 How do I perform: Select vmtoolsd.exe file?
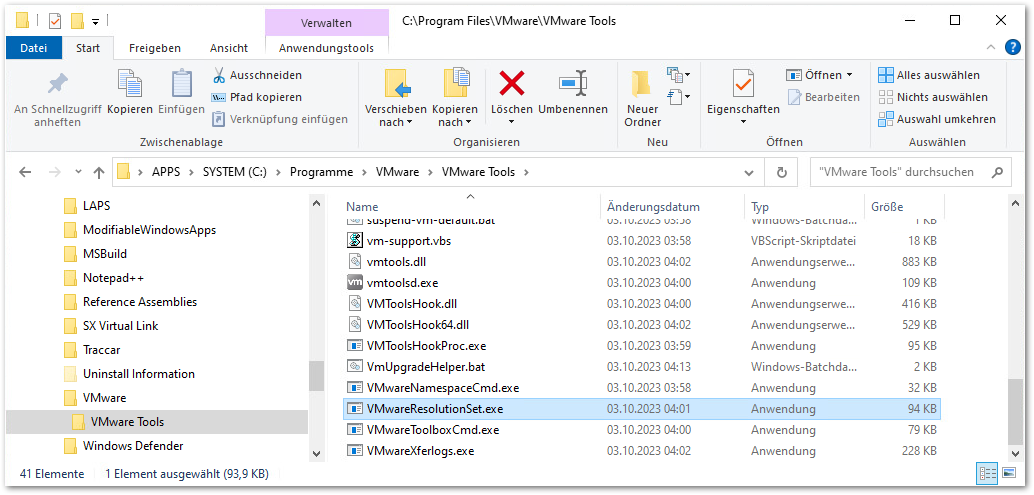point(402,283)
